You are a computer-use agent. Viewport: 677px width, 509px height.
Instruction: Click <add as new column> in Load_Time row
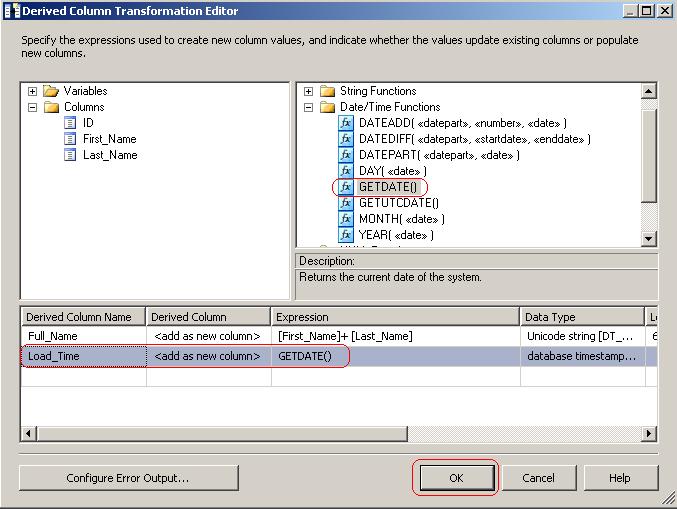(209, 356)
